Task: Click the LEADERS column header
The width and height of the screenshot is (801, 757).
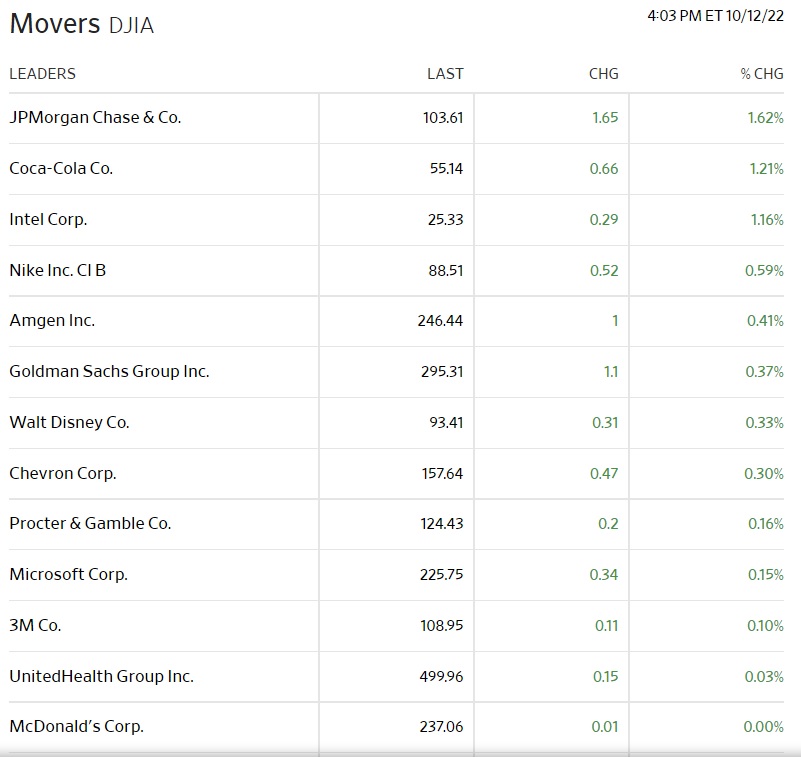Action: 42,74
